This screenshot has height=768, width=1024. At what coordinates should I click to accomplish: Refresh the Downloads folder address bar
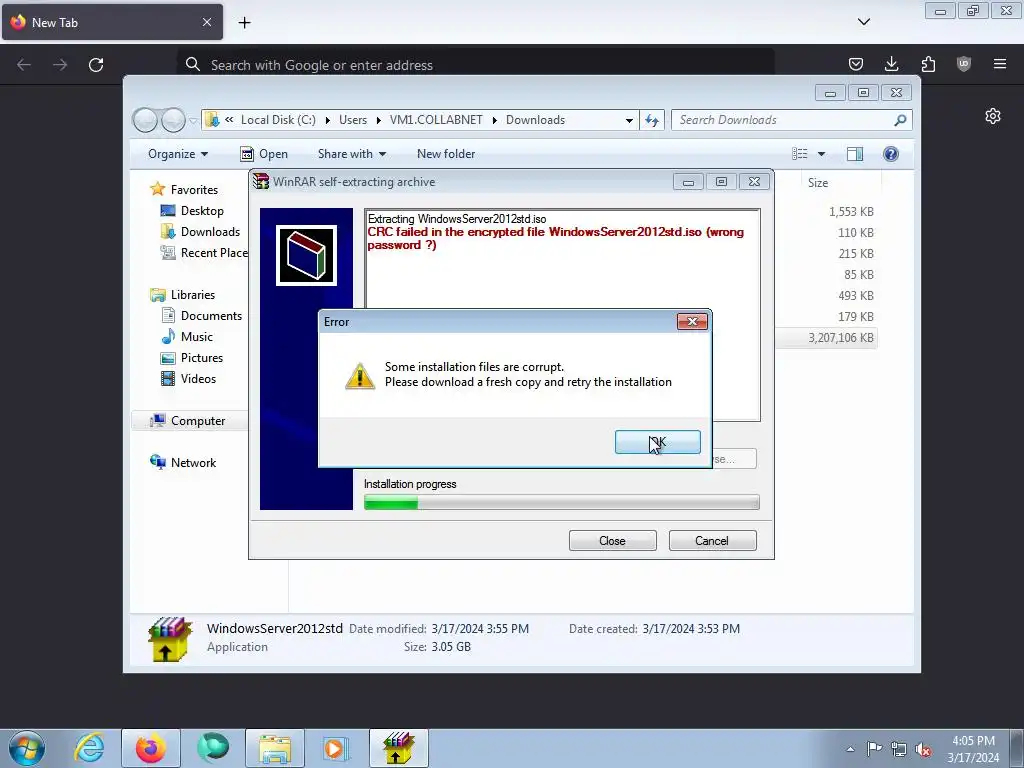652,120
